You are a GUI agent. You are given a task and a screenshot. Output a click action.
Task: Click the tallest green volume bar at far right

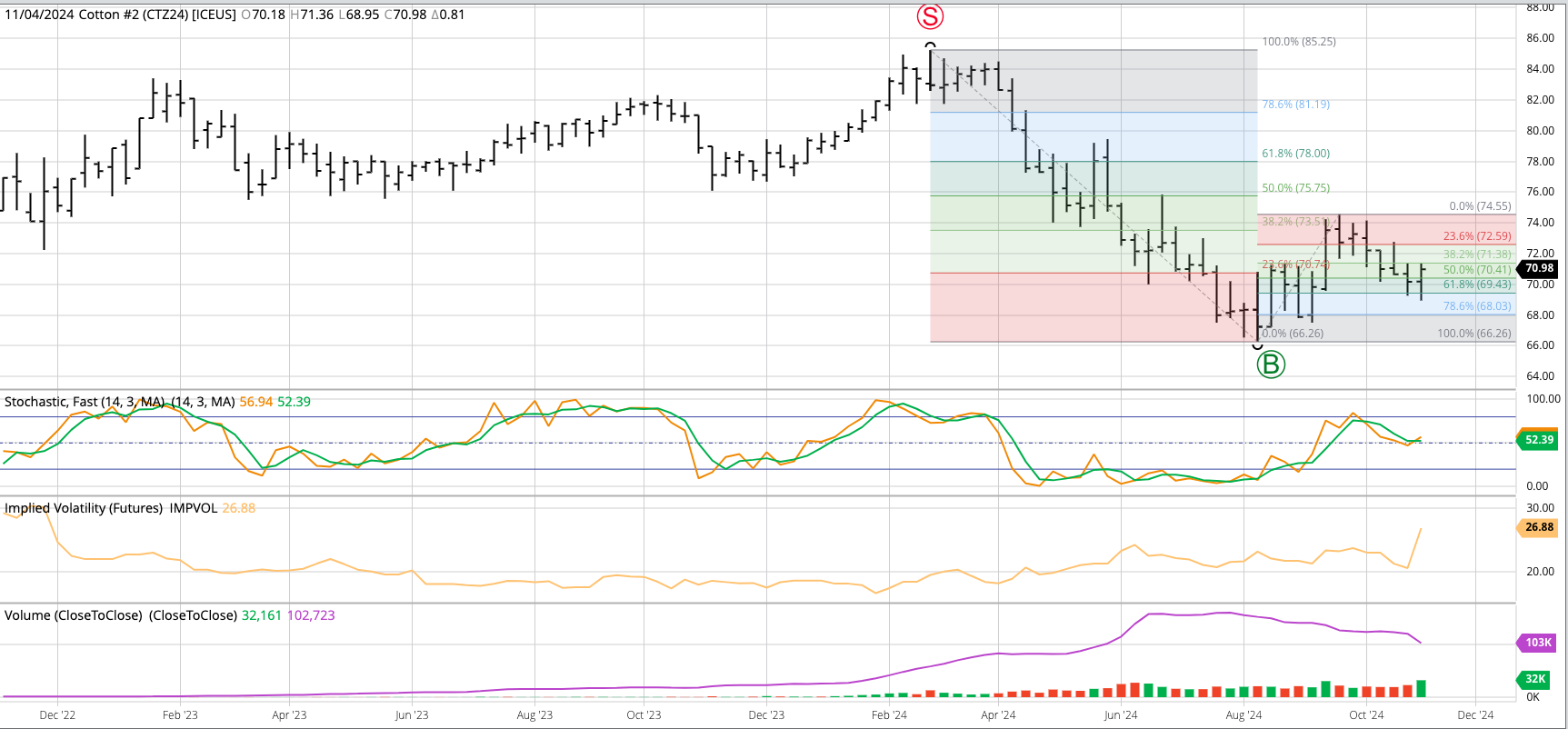[1421, 689]
